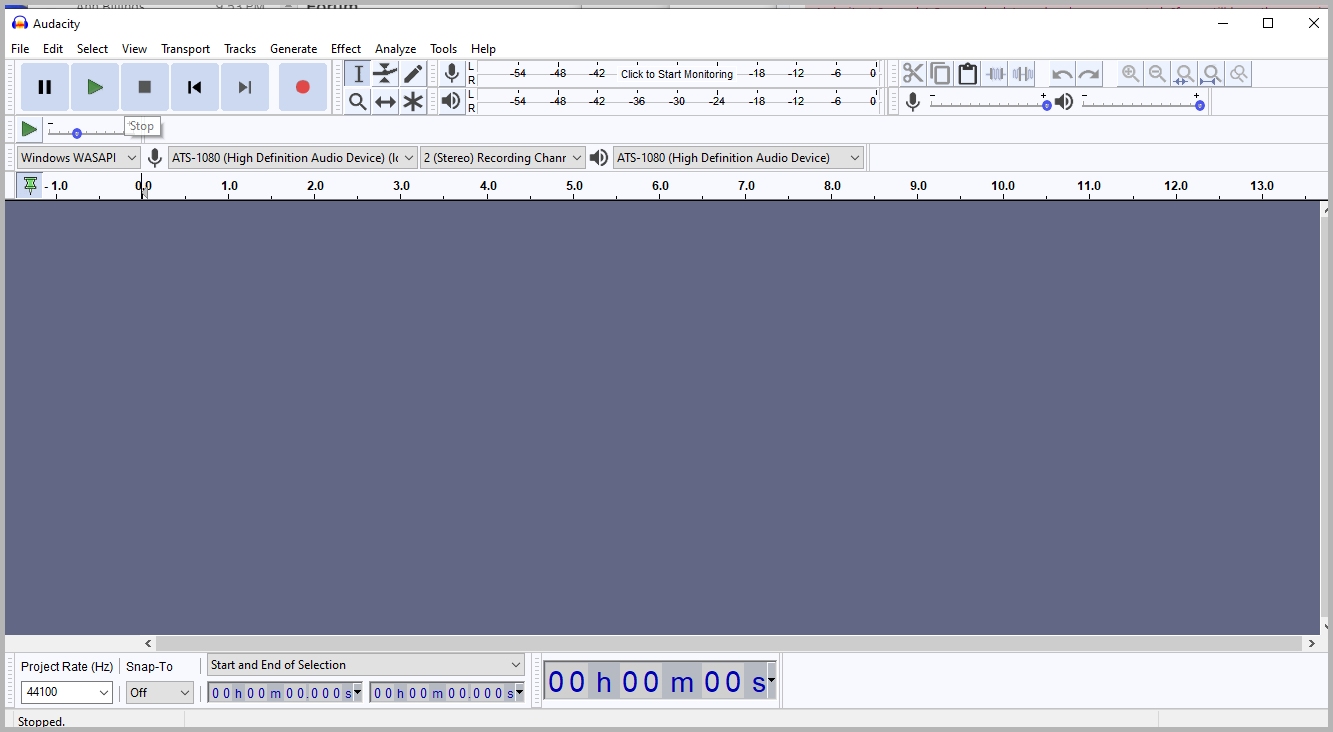
Task: Click the 10.0 mark on the timeline ruler
Action: pos(1003,186)
